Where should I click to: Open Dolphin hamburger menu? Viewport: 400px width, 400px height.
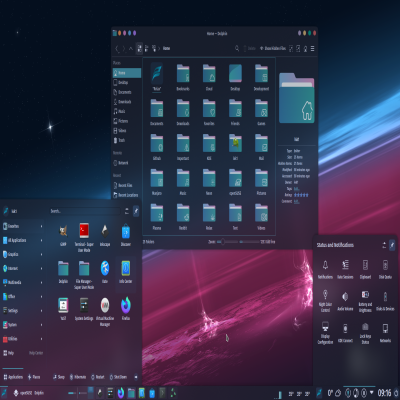312,49
